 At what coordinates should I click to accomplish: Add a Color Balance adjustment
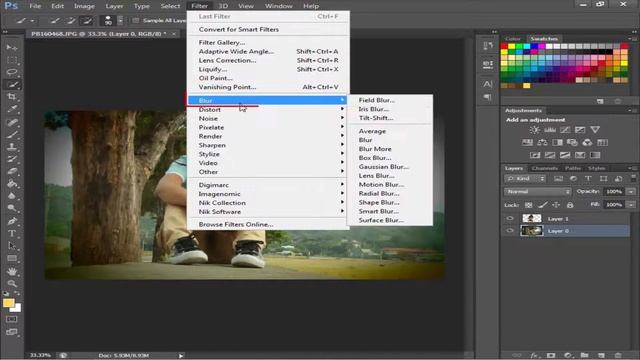pos(542,142)
